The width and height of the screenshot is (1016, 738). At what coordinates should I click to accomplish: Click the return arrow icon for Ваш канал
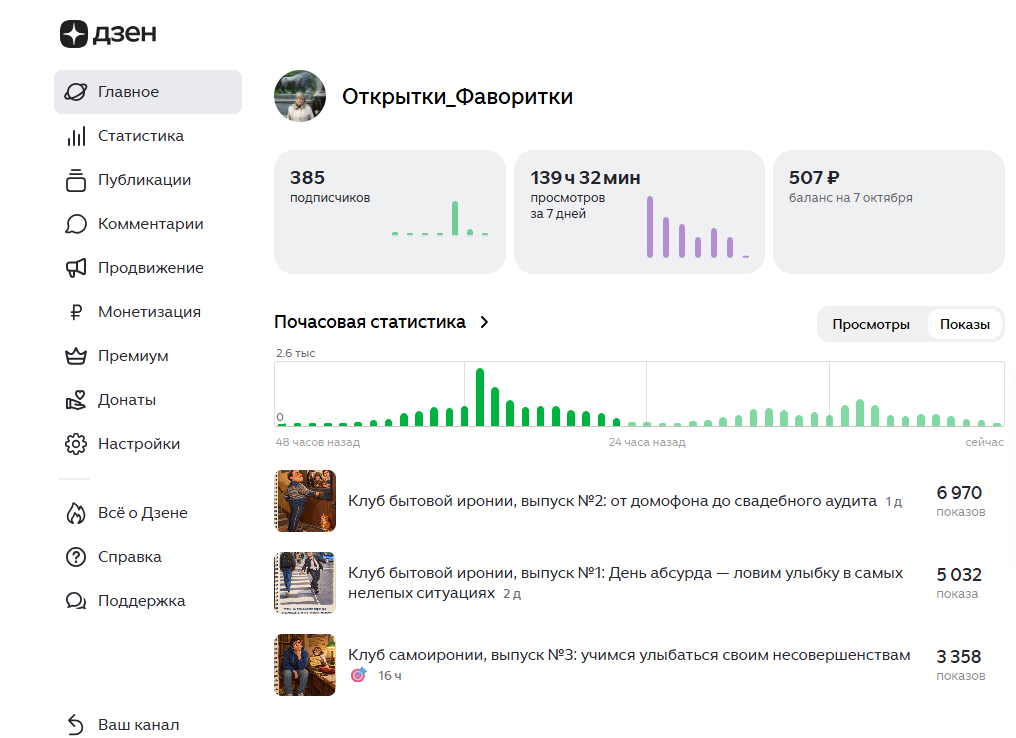[76, 725]
